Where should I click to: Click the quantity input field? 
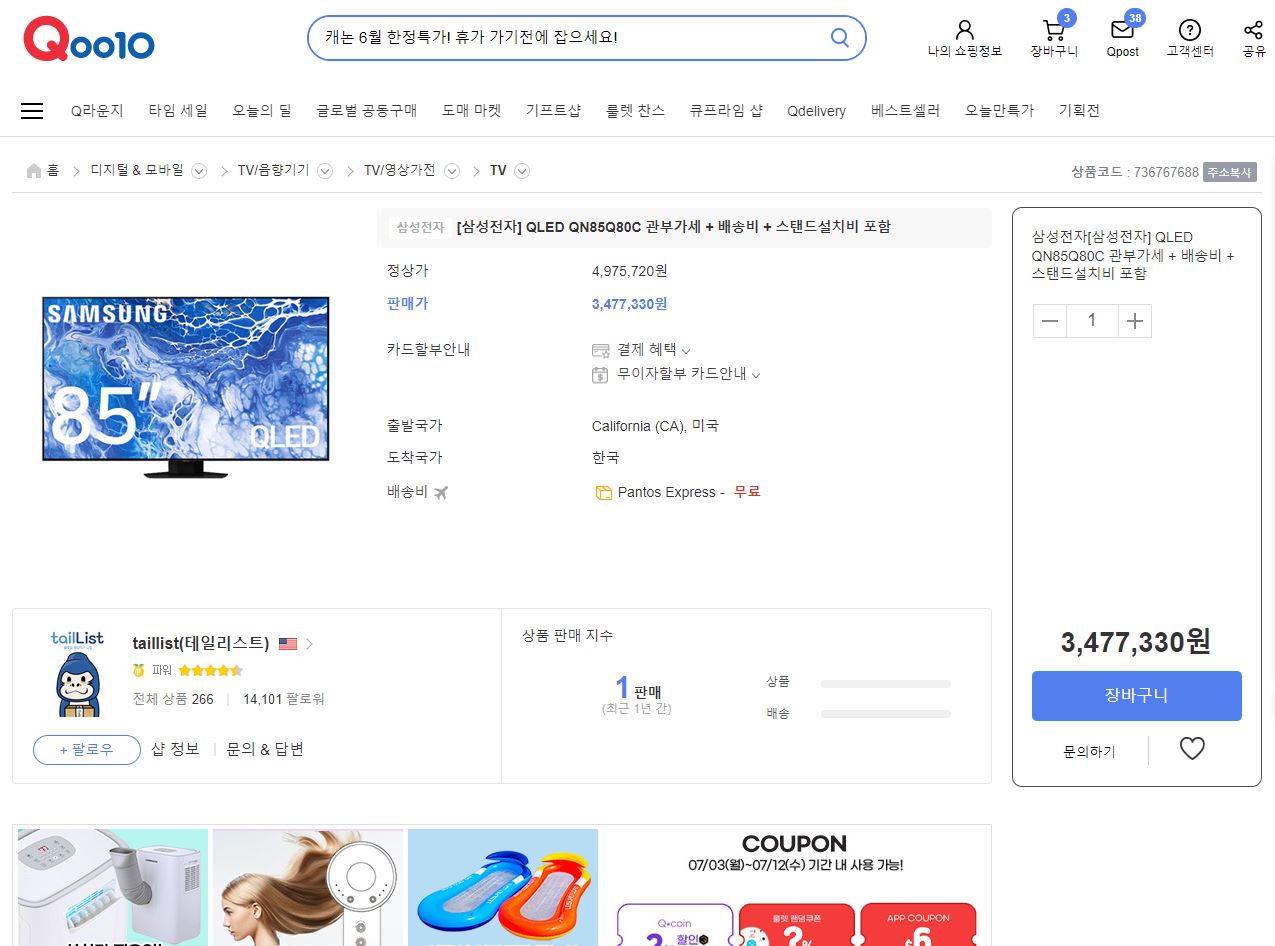[x=1092, y=321]
